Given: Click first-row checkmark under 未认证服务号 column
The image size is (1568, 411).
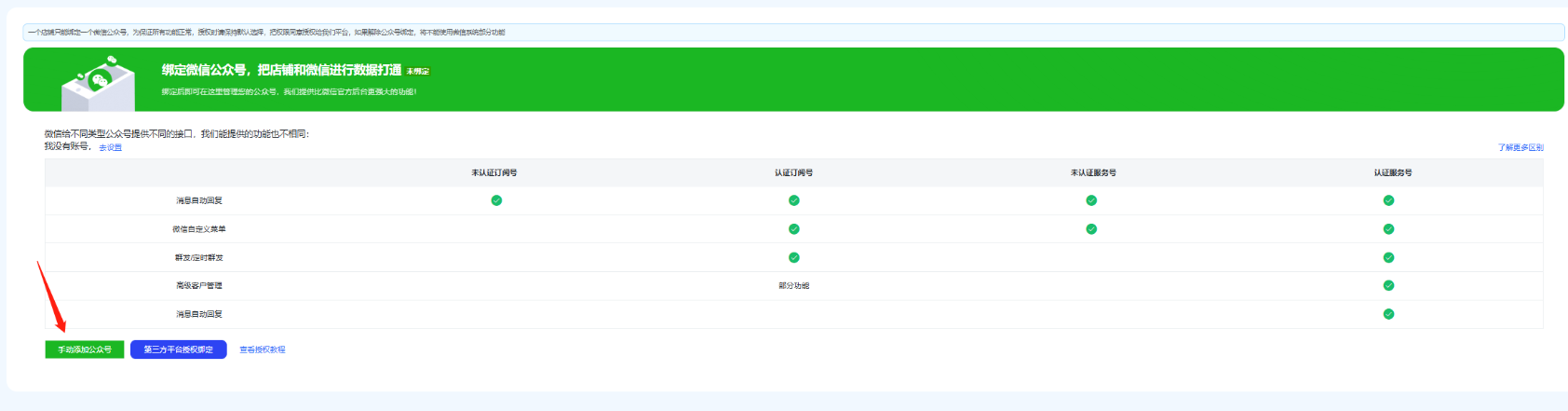Looking at the screenshot, I should point(1091,200).
